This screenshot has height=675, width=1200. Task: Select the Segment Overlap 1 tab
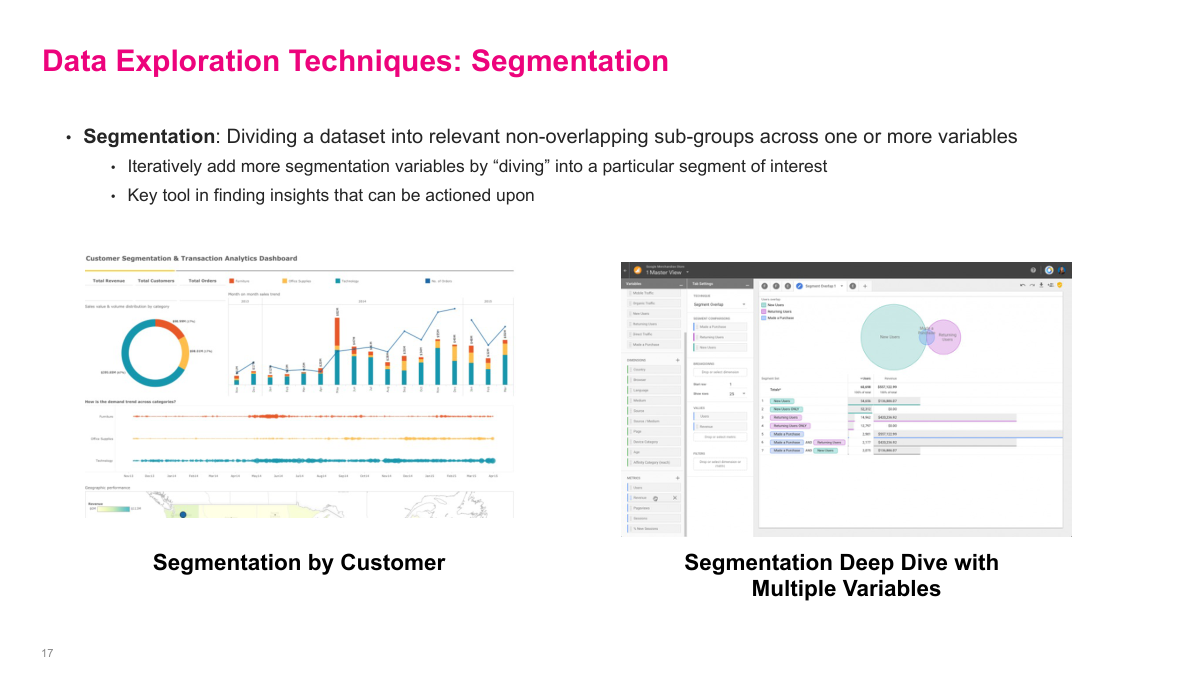[x=822, y=286]
